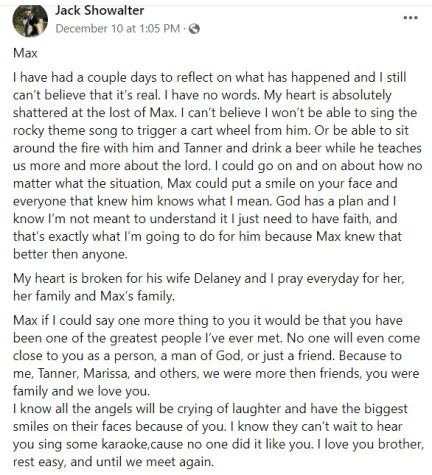The width and height of the screenshot is (432, 475).
Task: Click the line ending "better then anyone."
Action: click(70, 254)
